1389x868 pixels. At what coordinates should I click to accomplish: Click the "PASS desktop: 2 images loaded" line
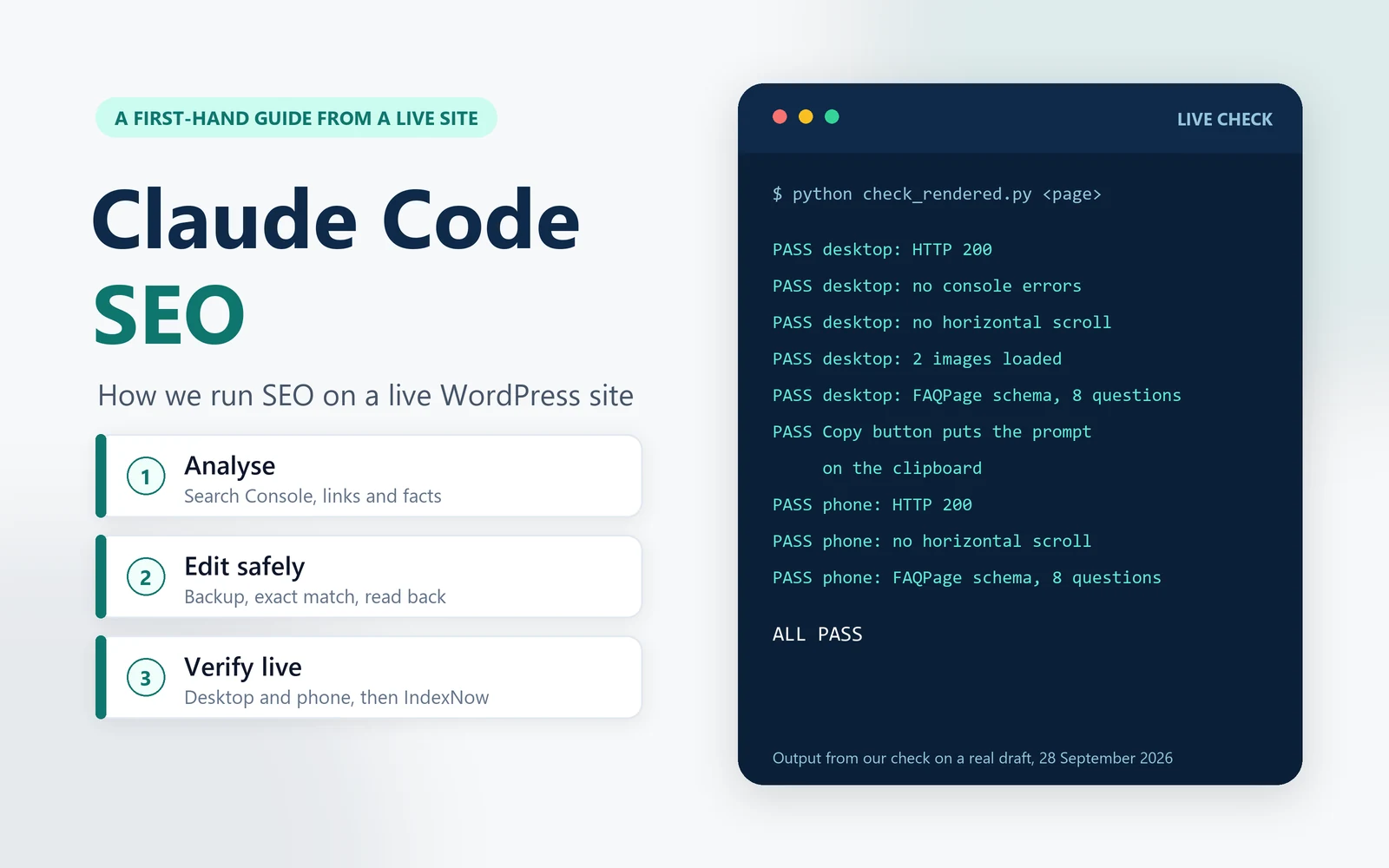point(917,359)
